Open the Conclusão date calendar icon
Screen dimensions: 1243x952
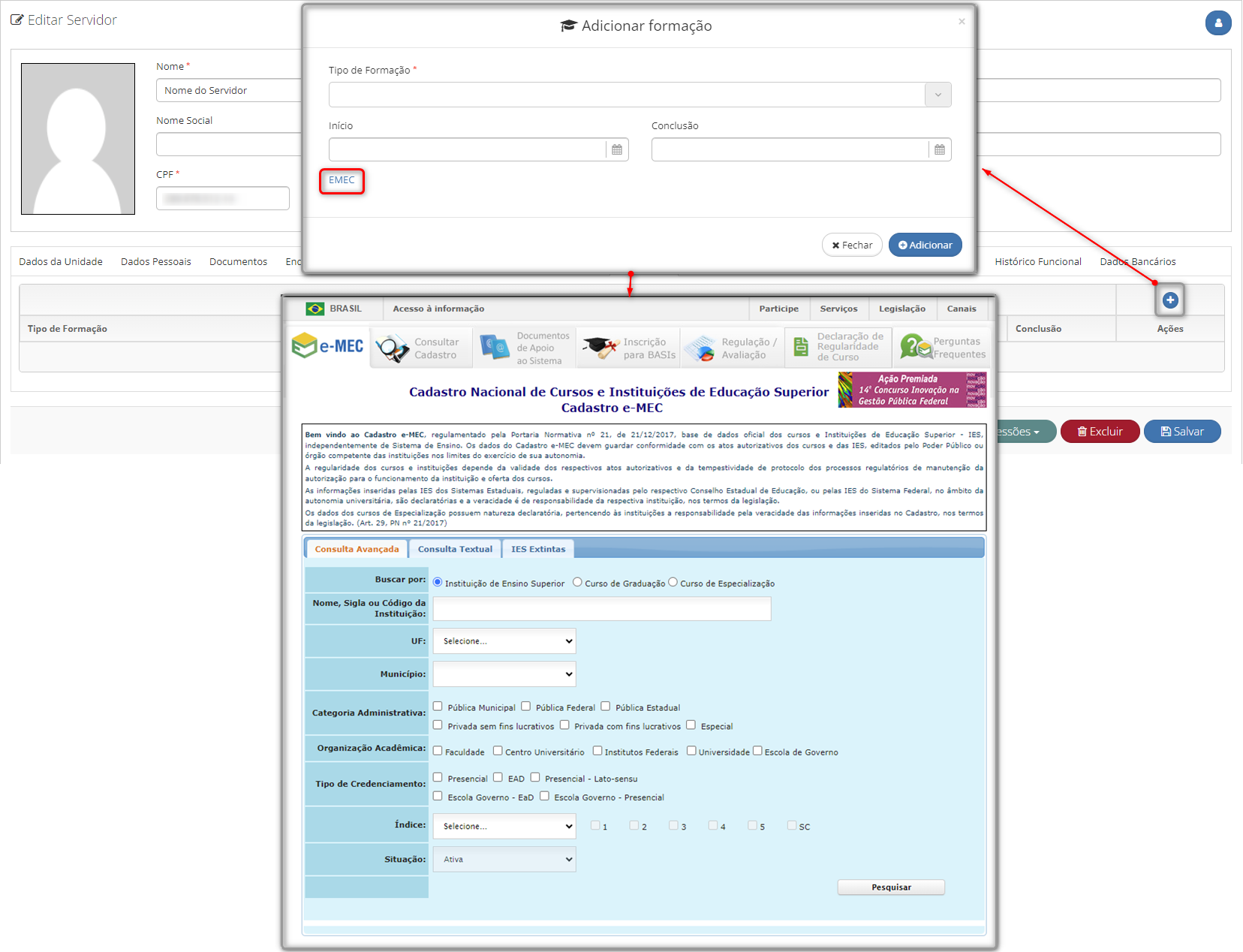(x=940, y=149)
